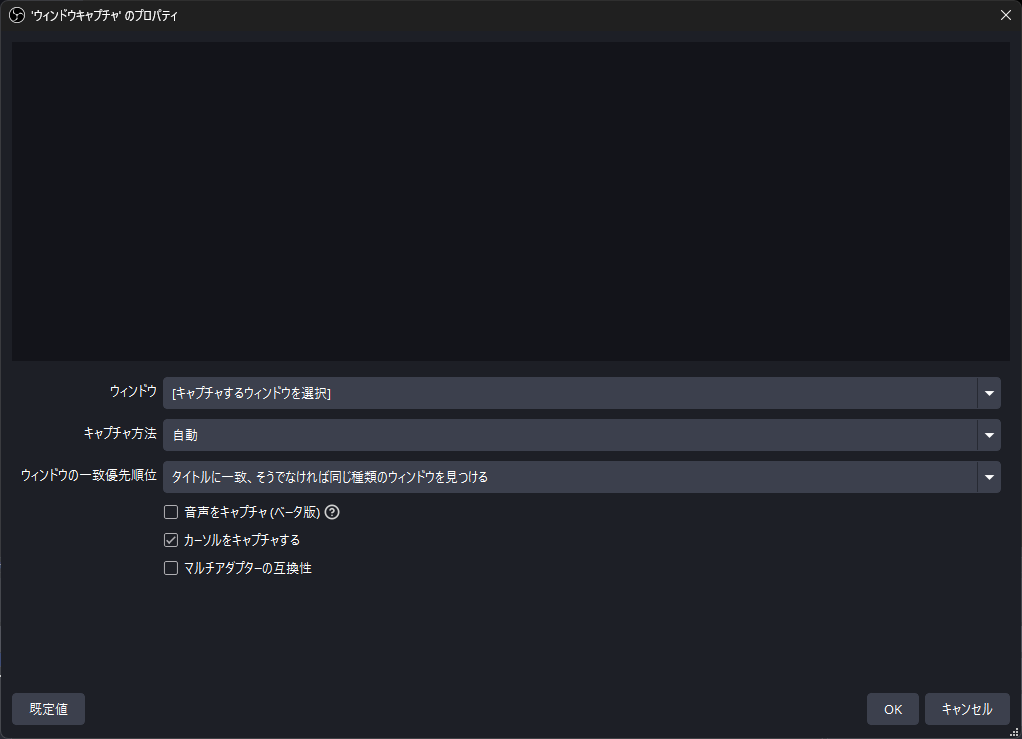The height and width of the screenshot is (739, 1022).
Task: Click the 'ウィンドウキャプチャ' のプロパティ title text
Action: [x=104, y=16]
